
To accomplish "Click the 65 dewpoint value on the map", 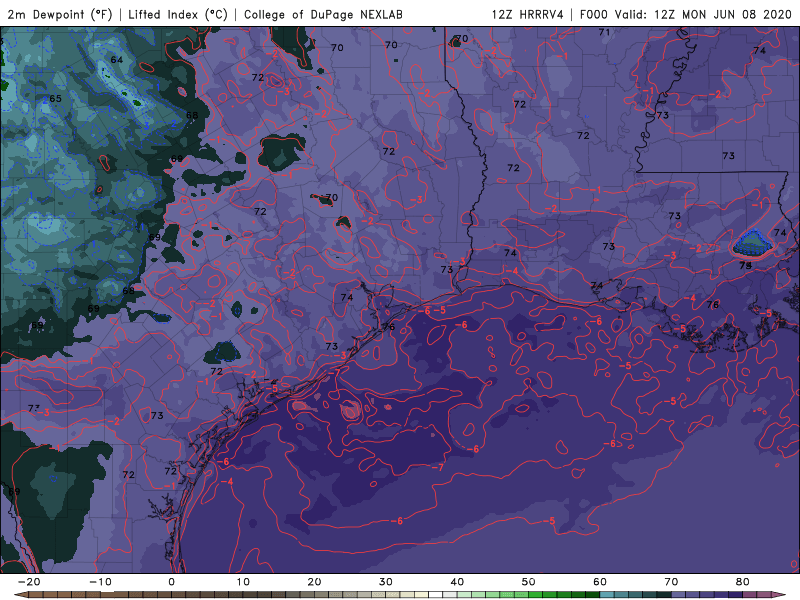I will (x=55, y=98).
